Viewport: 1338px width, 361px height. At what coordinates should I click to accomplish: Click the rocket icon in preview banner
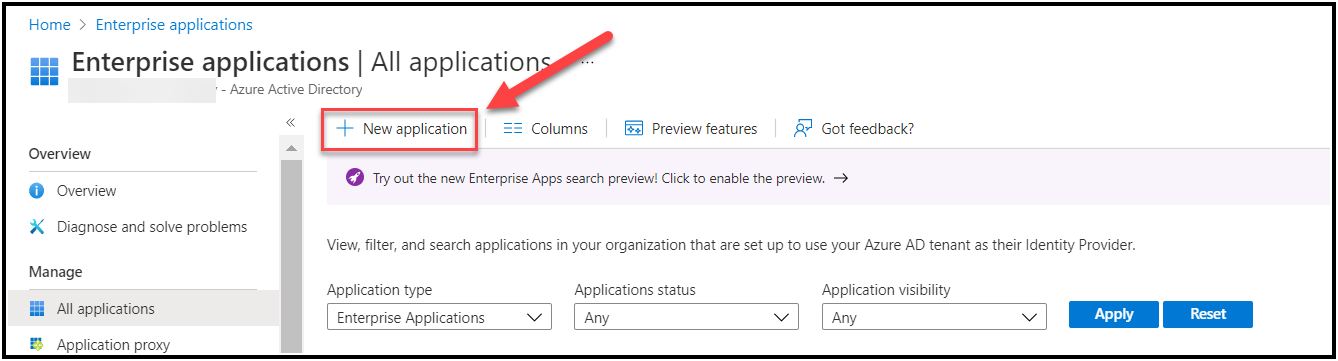pos(355,178)
